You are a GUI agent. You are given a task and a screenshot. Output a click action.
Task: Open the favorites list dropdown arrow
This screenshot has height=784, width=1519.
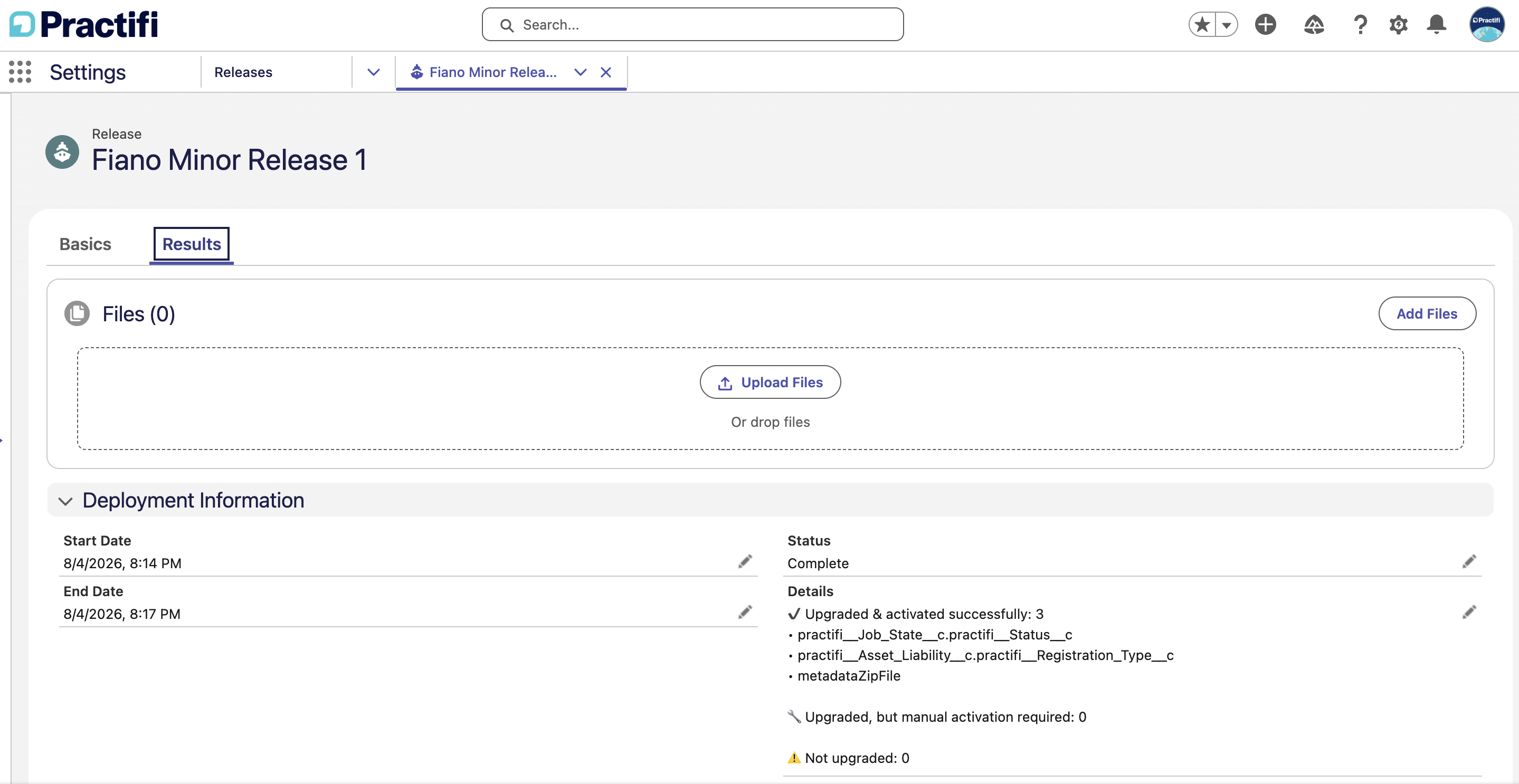pos(1227,25)
